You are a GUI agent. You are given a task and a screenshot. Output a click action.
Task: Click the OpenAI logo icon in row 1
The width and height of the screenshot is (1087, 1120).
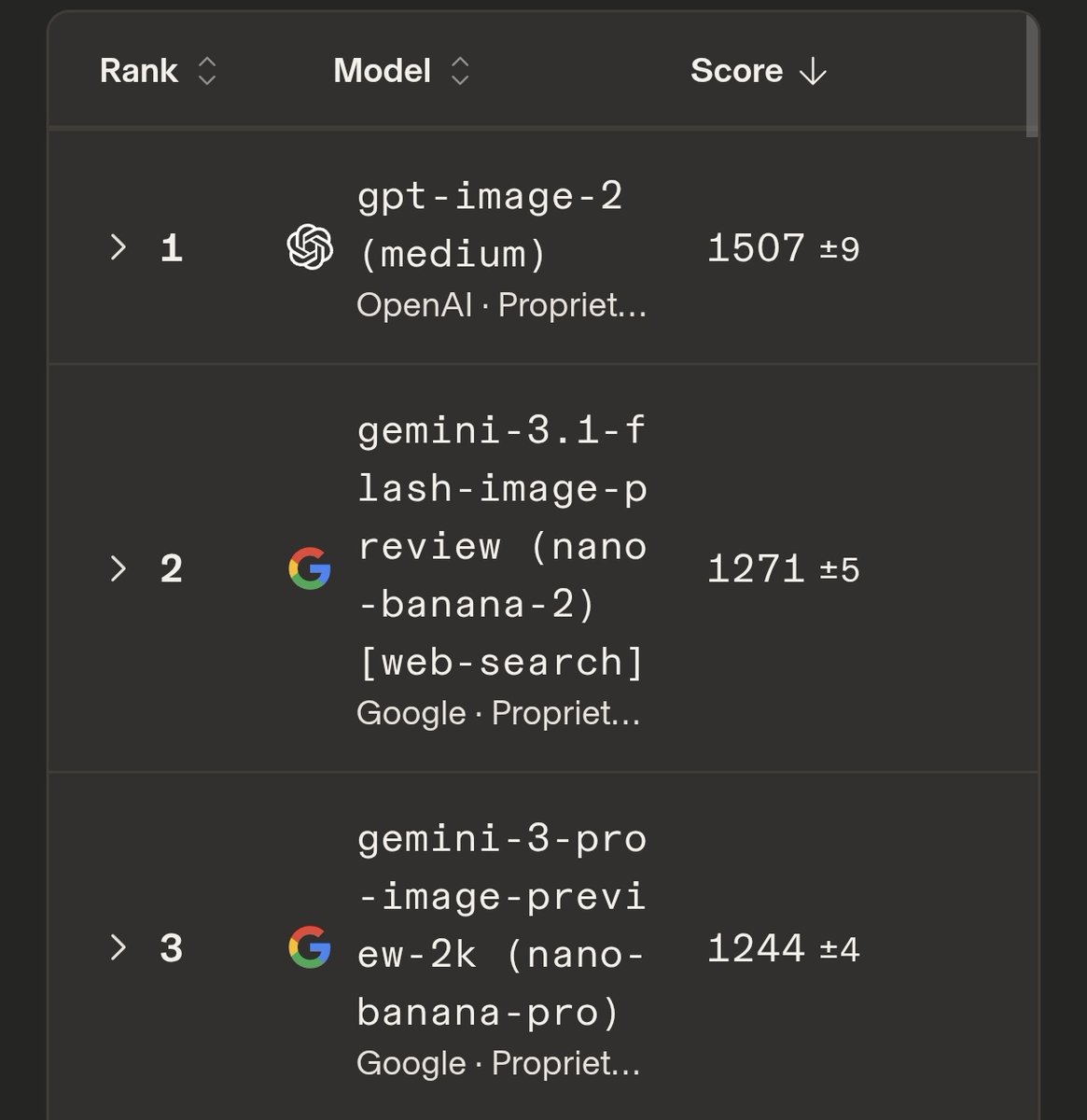coord(310,247)
